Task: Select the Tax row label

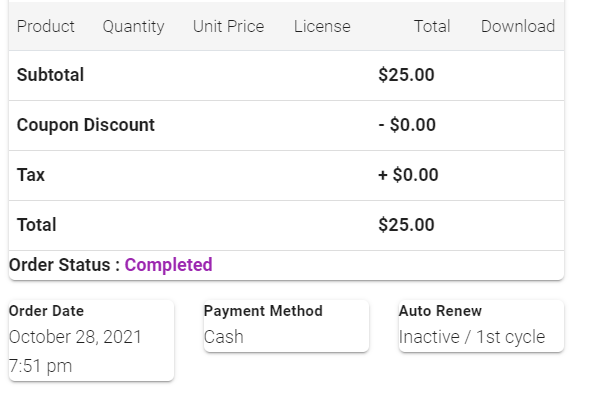Action: [31, 175]
